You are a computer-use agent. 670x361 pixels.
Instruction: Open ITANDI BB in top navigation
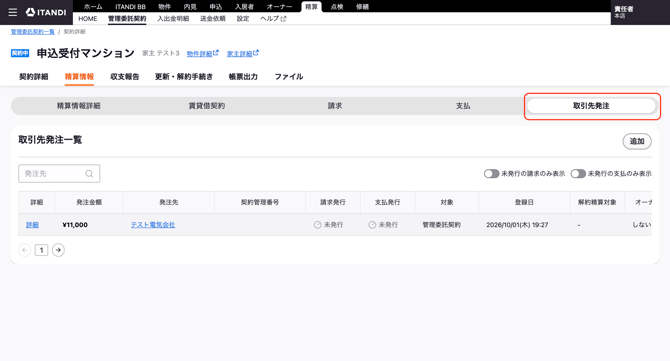130,7
